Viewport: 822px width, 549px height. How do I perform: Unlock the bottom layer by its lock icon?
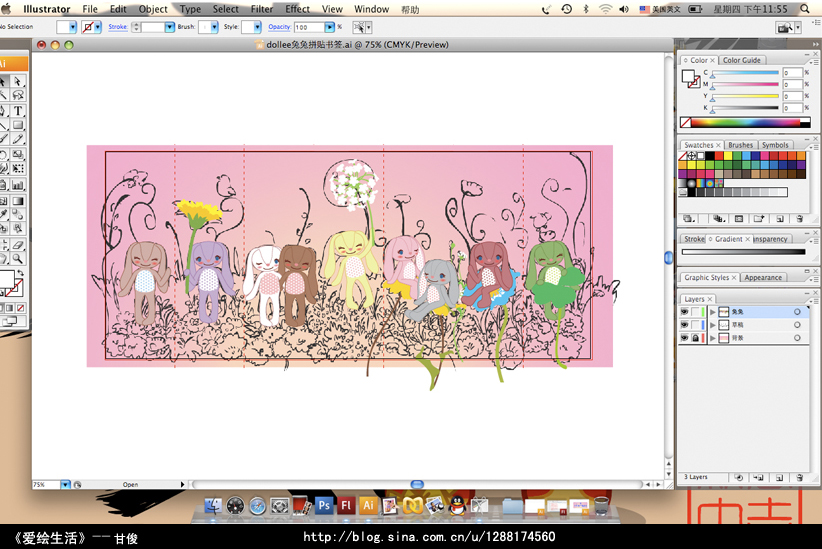pyautogui.click(x=695, y=338)
